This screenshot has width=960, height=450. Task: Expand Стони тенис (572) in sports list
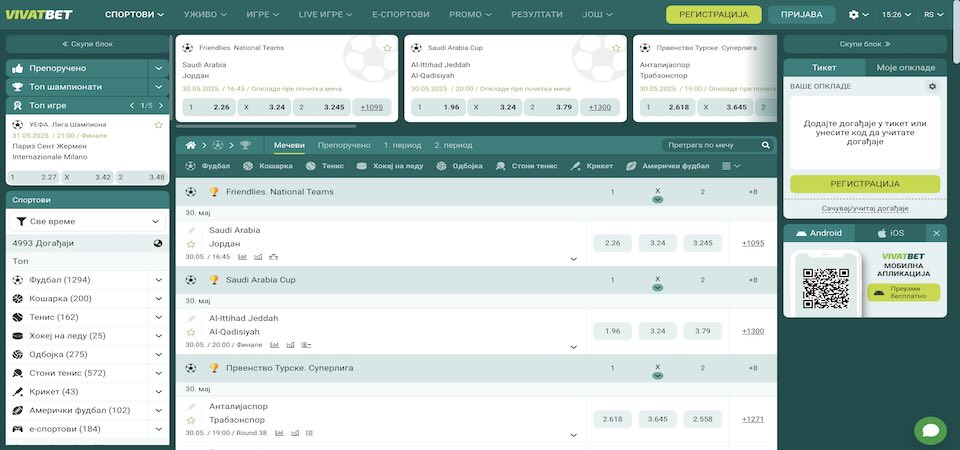click(159, 373)
